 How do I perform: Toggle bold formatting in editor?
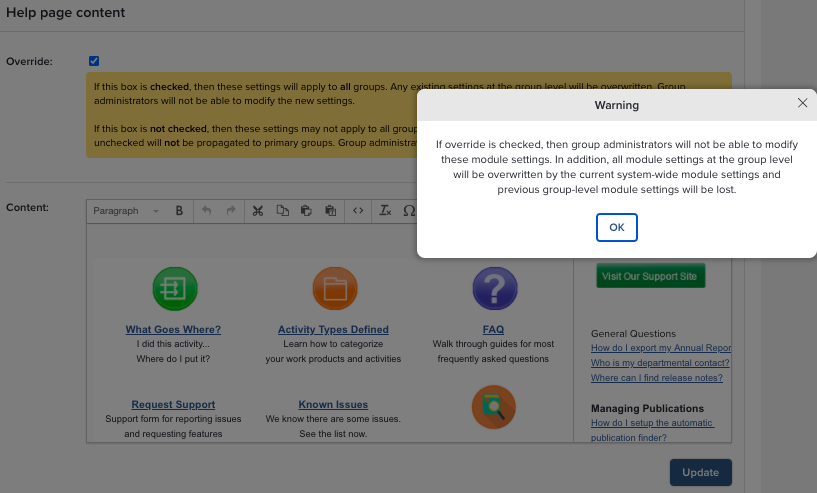point(179,211)
